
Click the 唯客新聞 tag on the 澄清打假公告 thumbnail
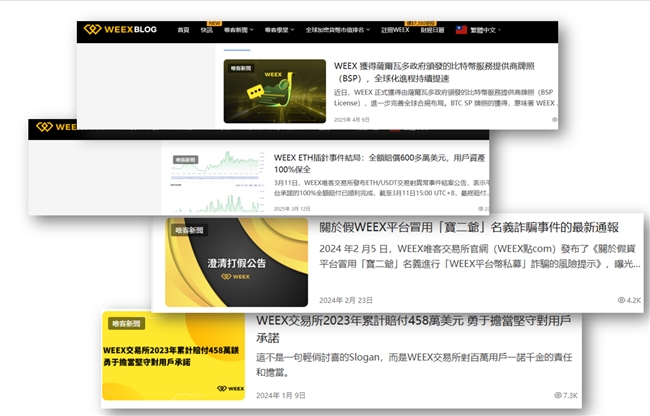pyautogui.click(x=189, y=230)
